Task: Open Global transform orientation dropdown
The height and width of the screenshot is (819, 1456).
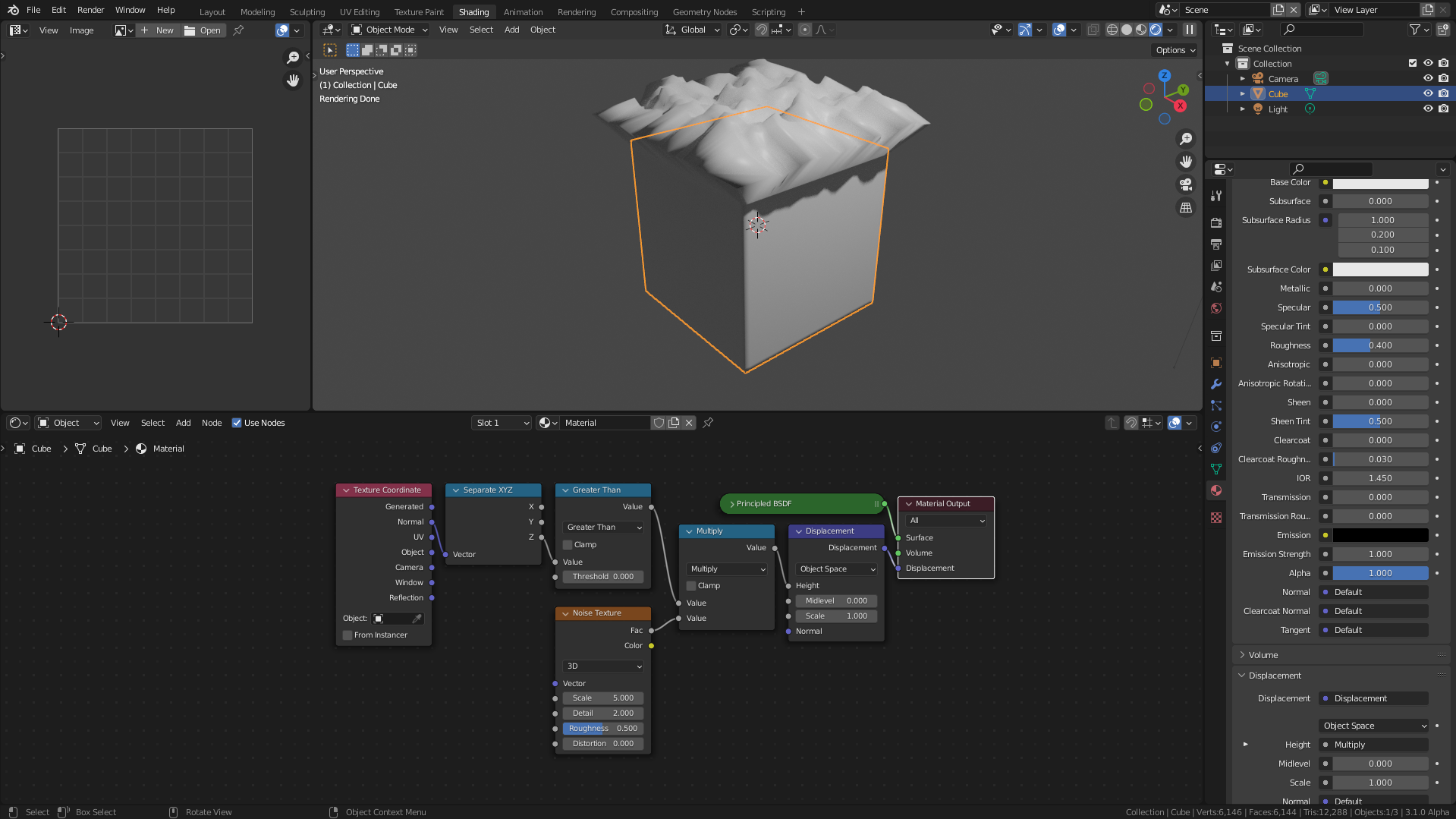Action: point(693,30)
